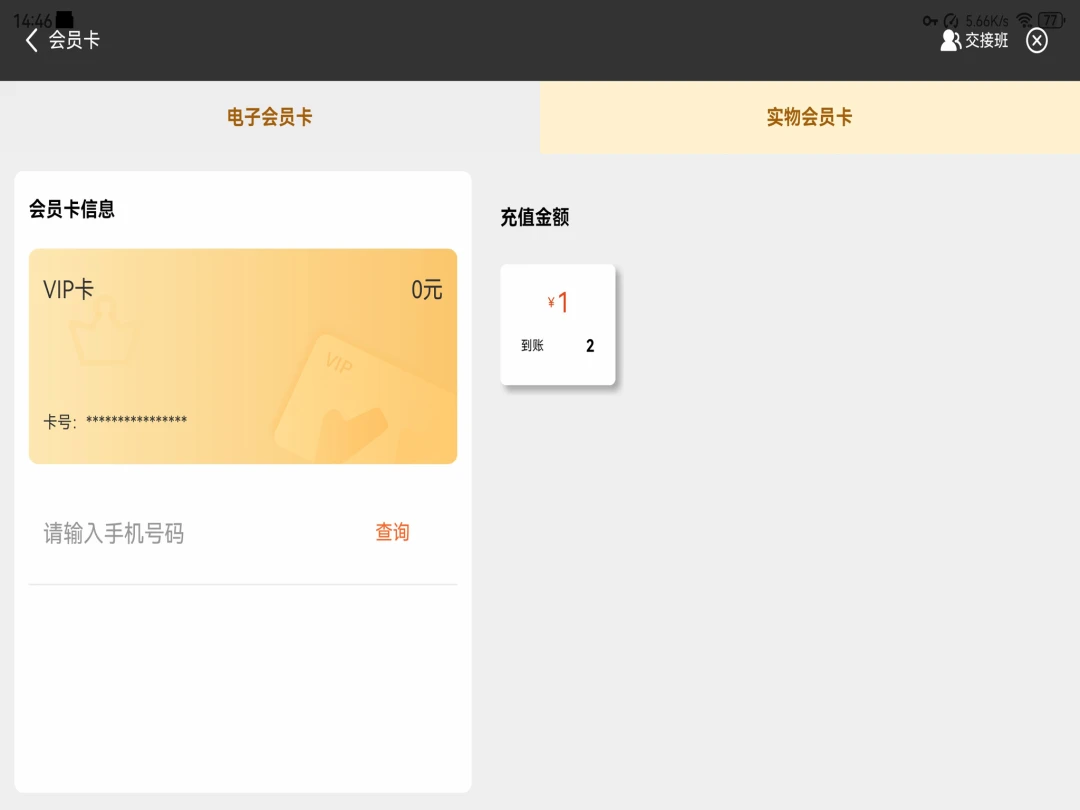Tap the 到账 2 line on the amount card

click(x=557, y=346)
